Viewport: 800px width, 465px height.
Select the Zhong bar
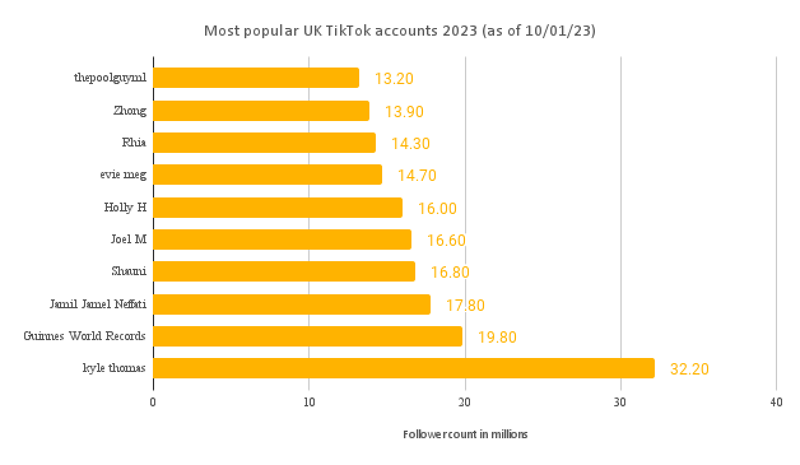click(x=261, y=110)
